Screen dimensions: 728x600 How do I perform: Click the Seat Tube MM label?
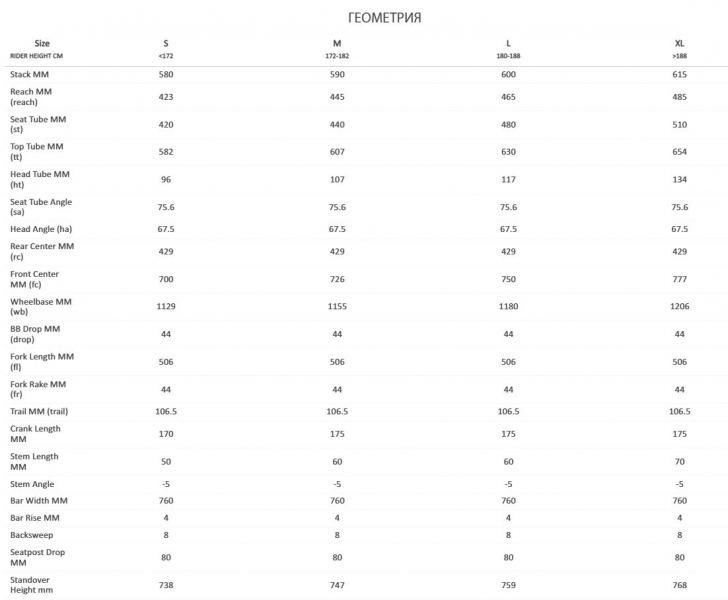click(38, 124)
